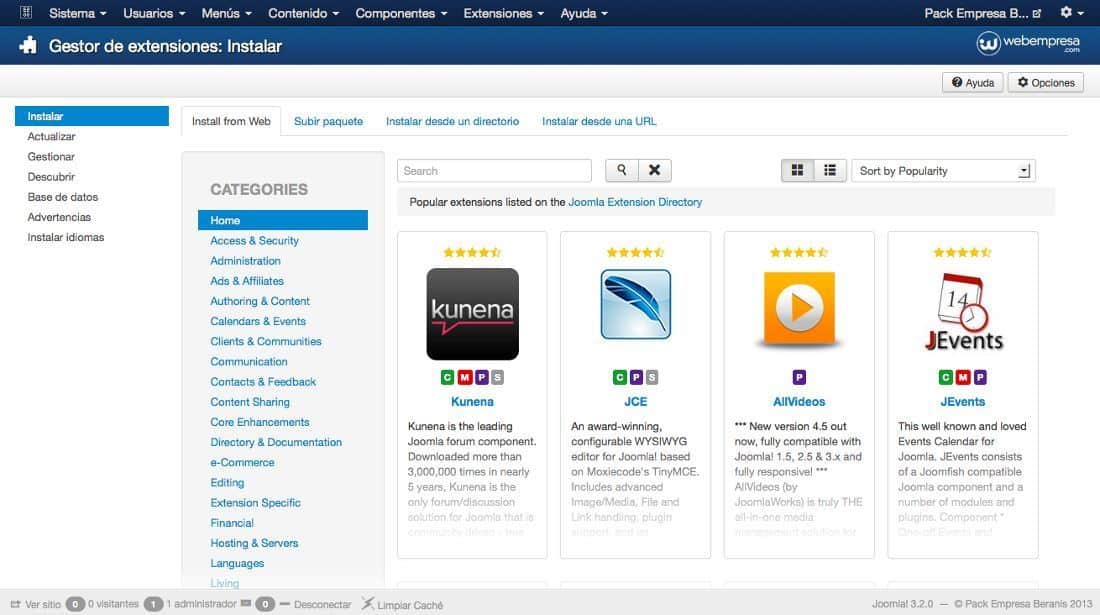Click the magnifier search button

click(622, 170)
